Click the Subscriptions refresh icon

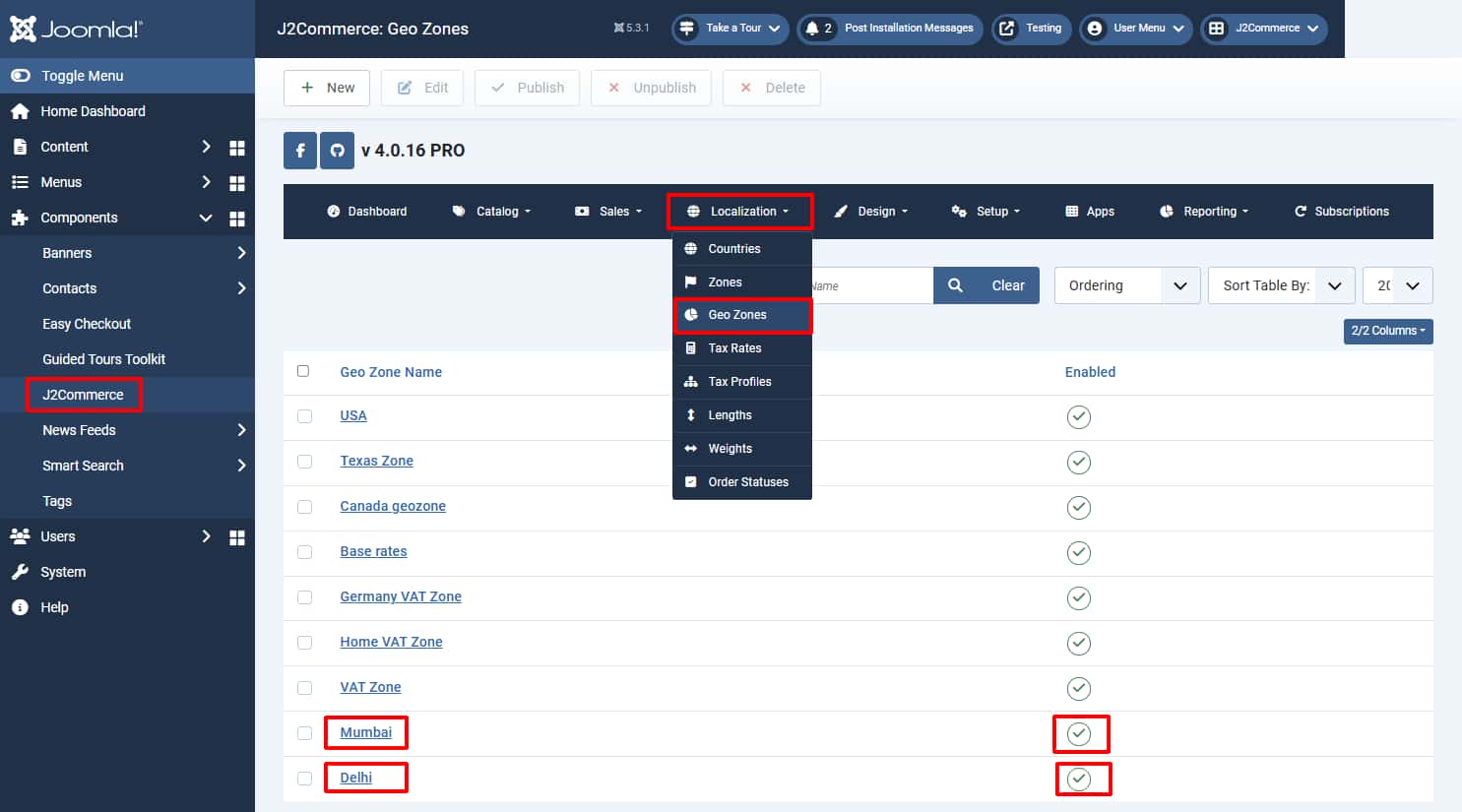[x=1301, y=212]
